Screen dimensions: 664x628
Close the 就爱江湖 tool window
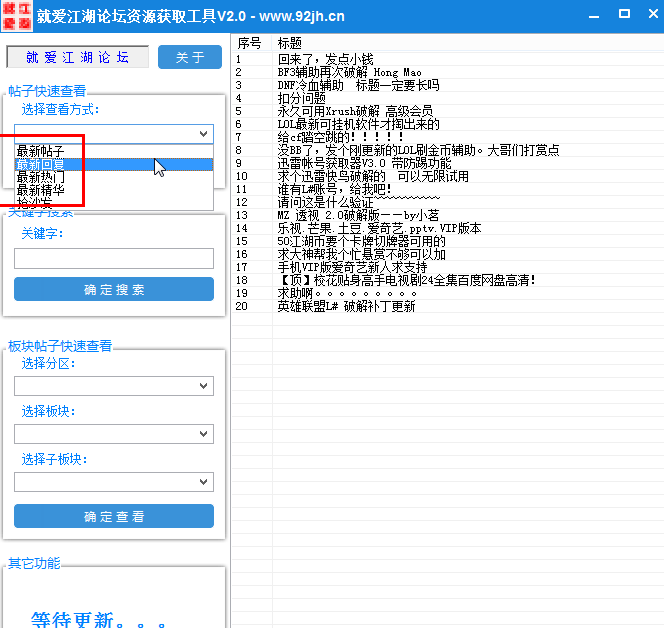[653, 14]
